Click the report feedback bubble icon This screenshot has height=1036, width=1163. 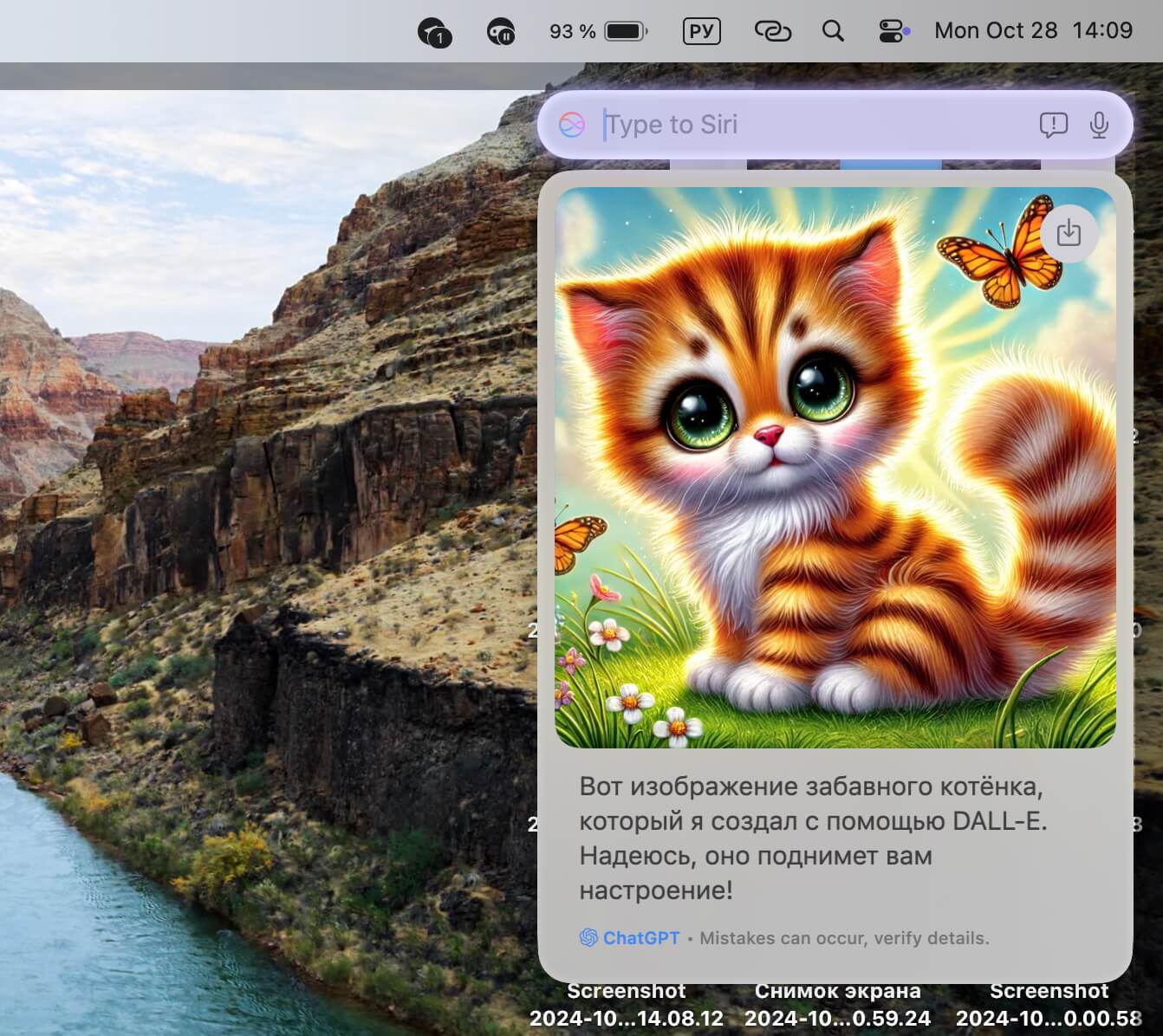tap(1053, 125)
